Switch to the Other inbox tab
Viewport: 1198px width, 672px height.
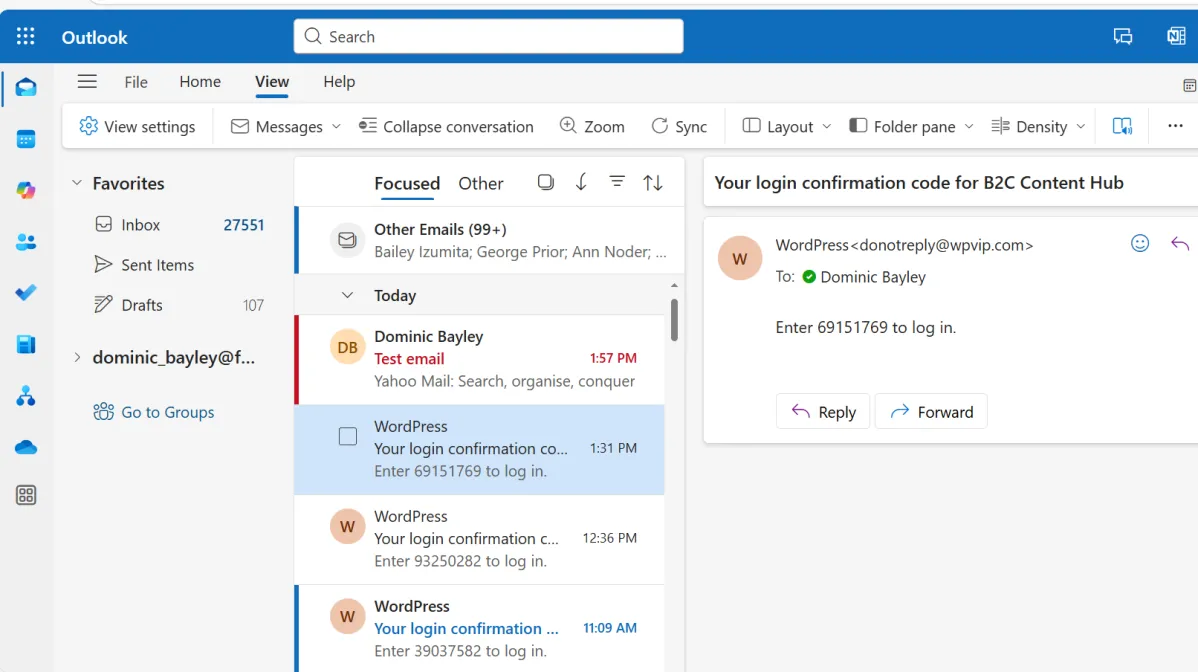coord(480,184)
